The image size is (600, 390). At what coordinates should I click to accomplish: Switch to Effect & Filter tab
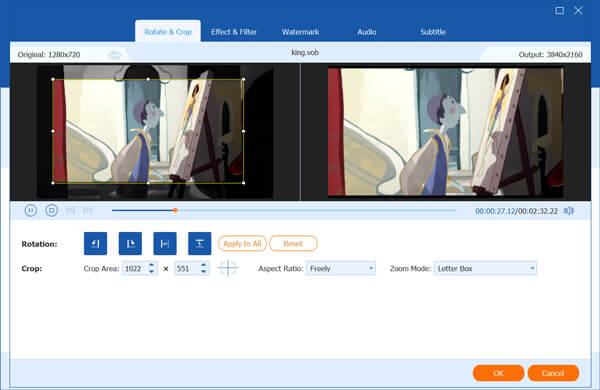[234, 32]
